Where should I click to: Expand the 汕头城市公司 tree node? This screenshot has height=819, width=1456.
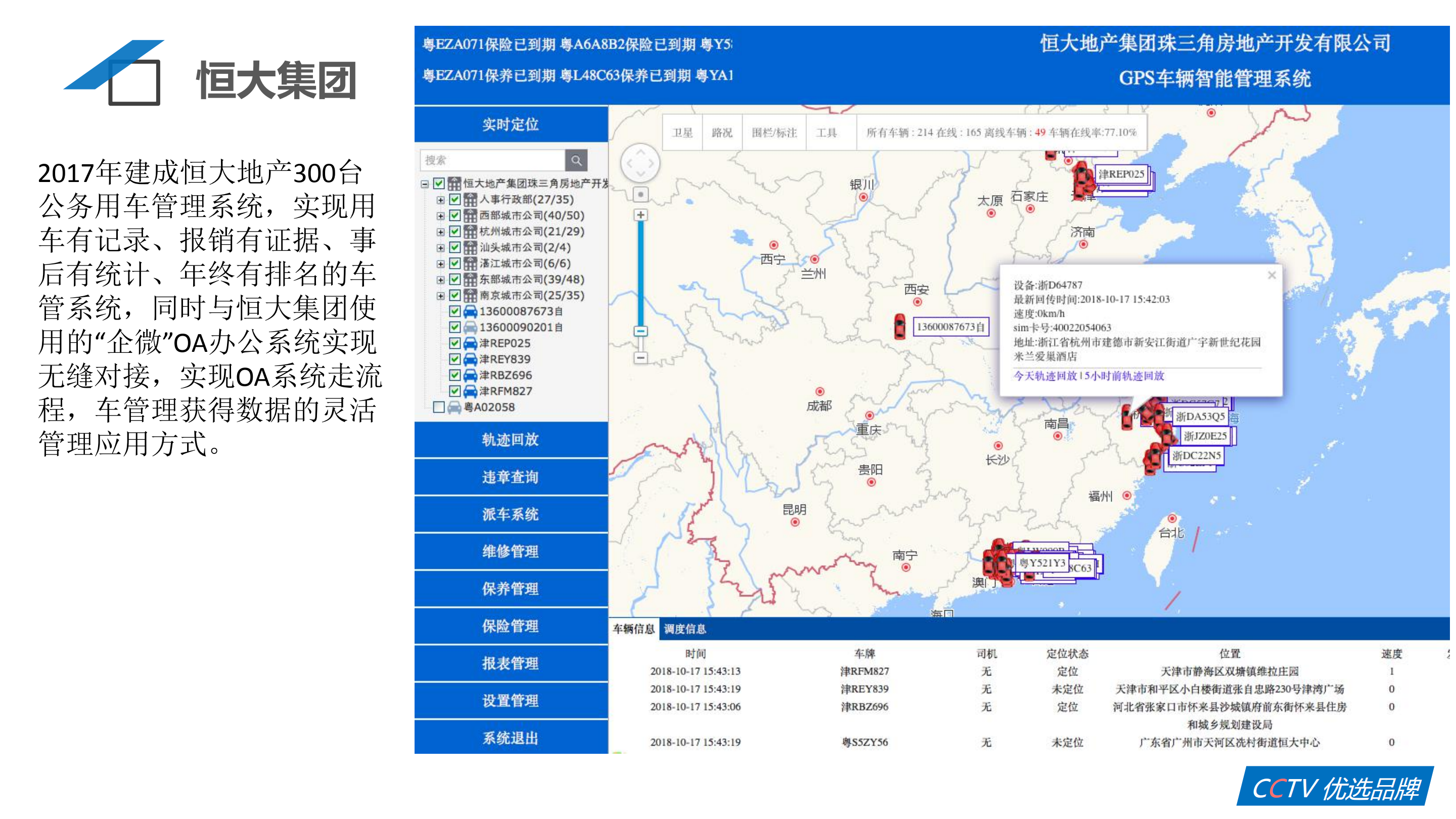click(x=440, y=248)
